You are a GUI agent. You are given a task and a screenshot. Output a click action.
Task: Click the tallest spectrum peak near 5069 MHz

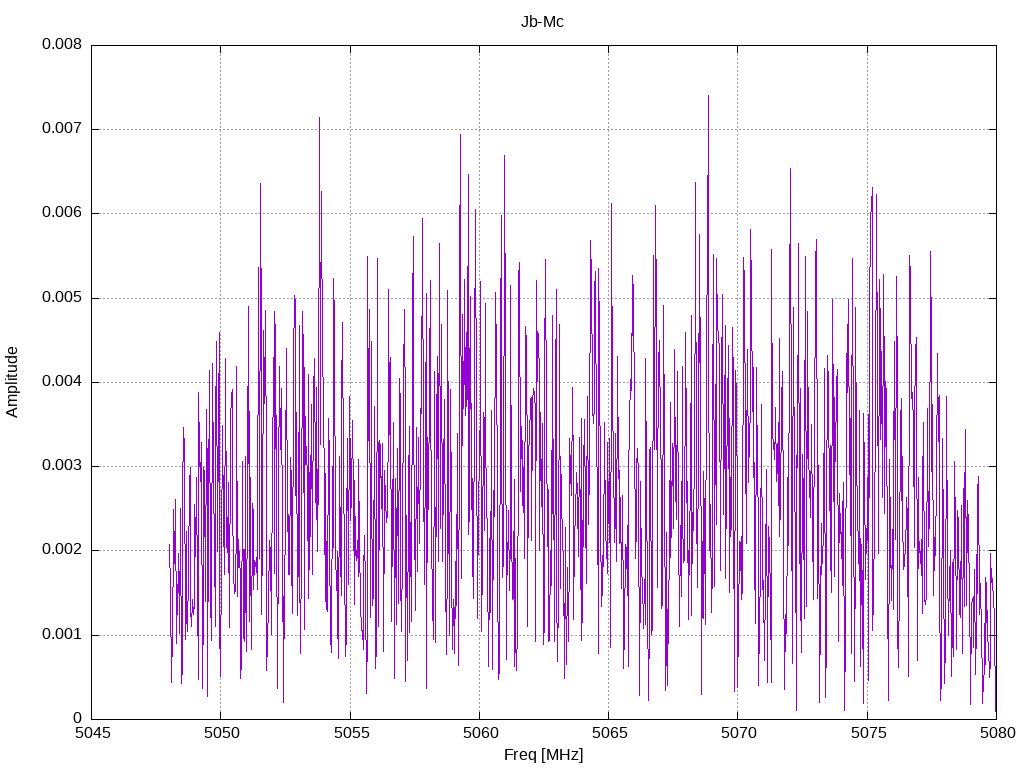708,97
